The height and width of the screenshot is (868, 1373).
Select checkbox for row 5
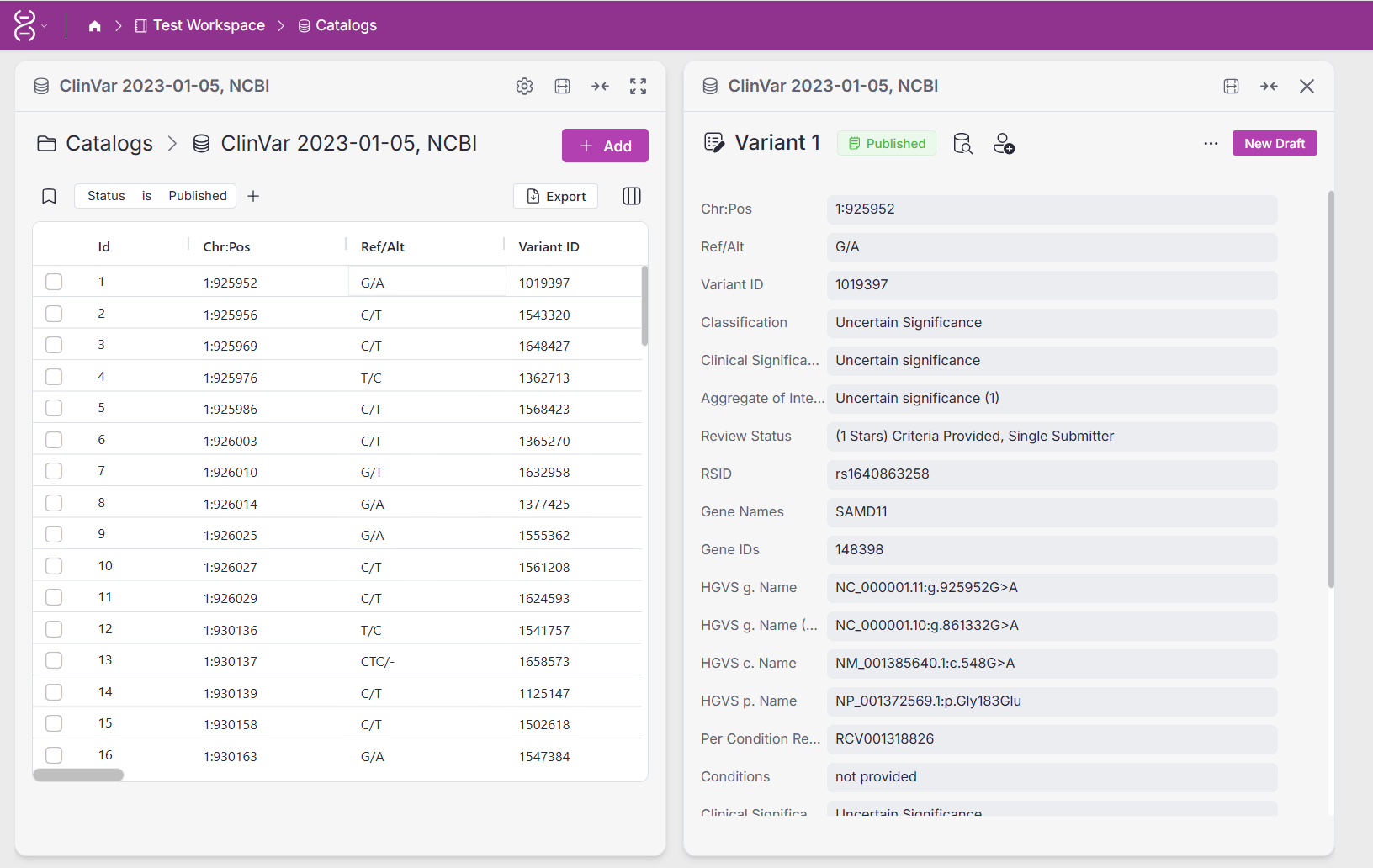(x=54, y=408)
